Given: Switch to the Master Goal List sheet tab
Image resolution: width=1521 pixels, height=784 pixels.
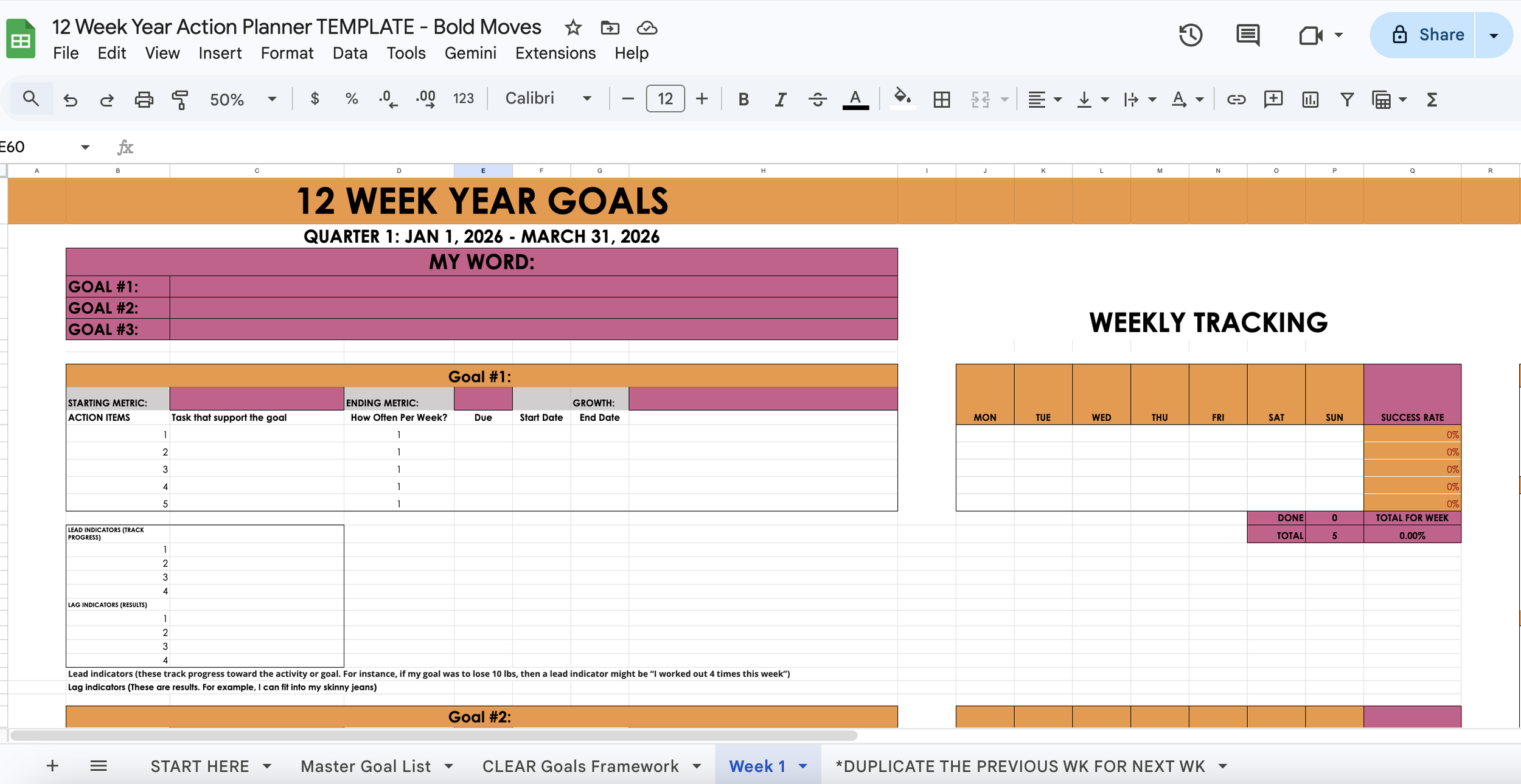Looking at the screenshot, I should [x=366, y=766].
